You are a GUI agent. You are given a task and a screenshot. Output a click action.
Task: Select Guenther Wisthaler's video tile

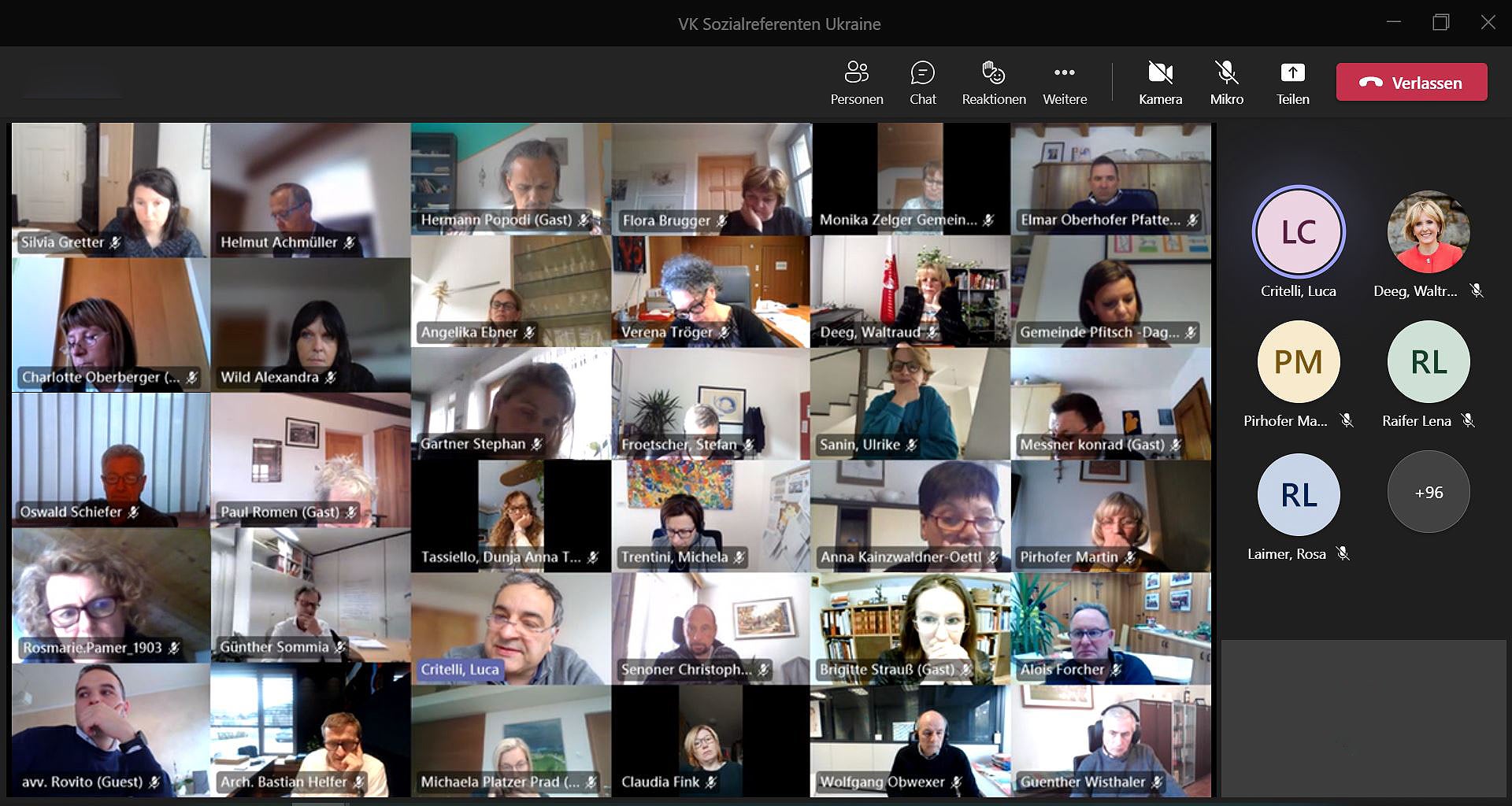click(1110, 741)
